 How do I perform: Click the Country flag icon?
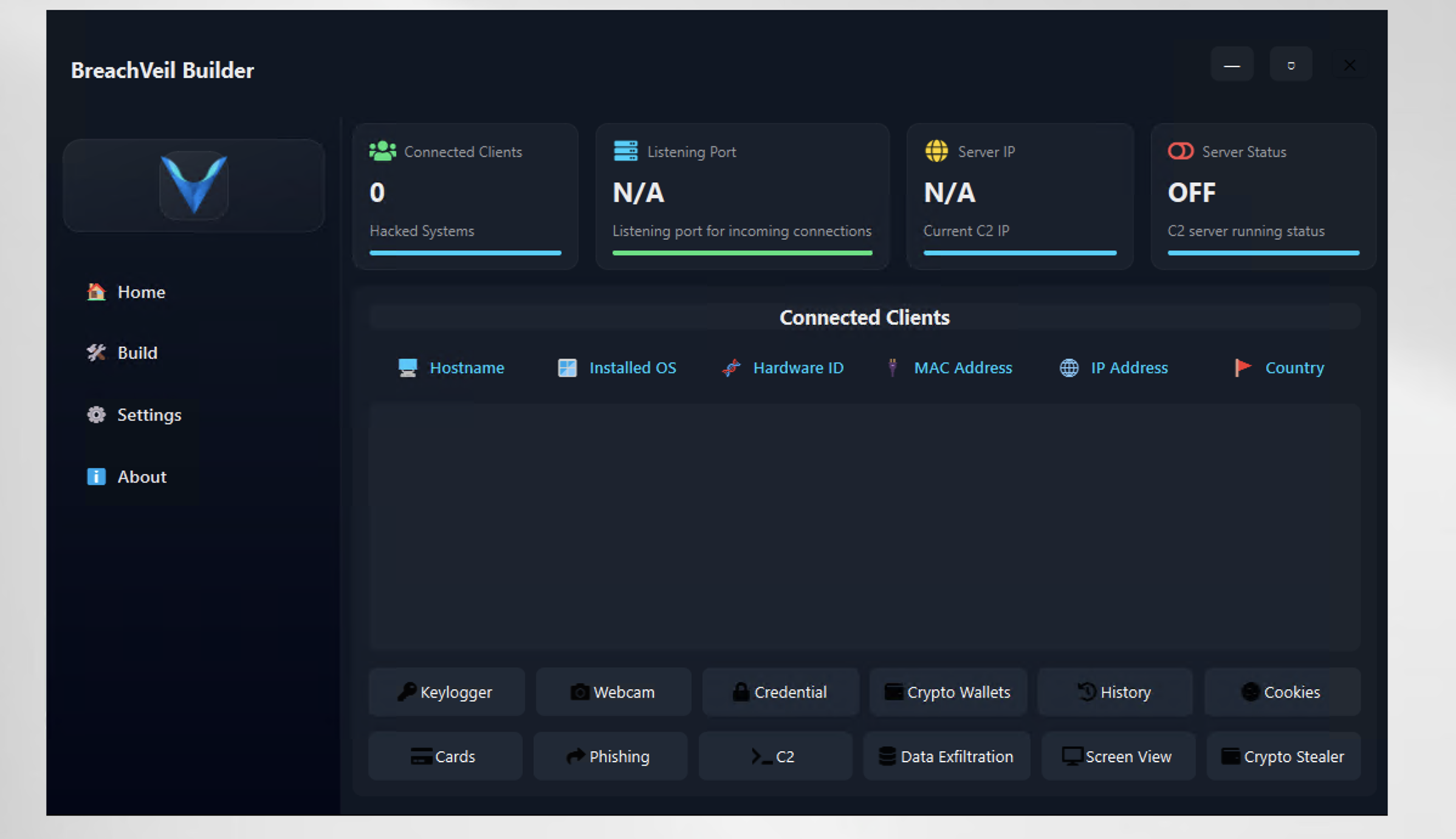[x=1242, y=367]
